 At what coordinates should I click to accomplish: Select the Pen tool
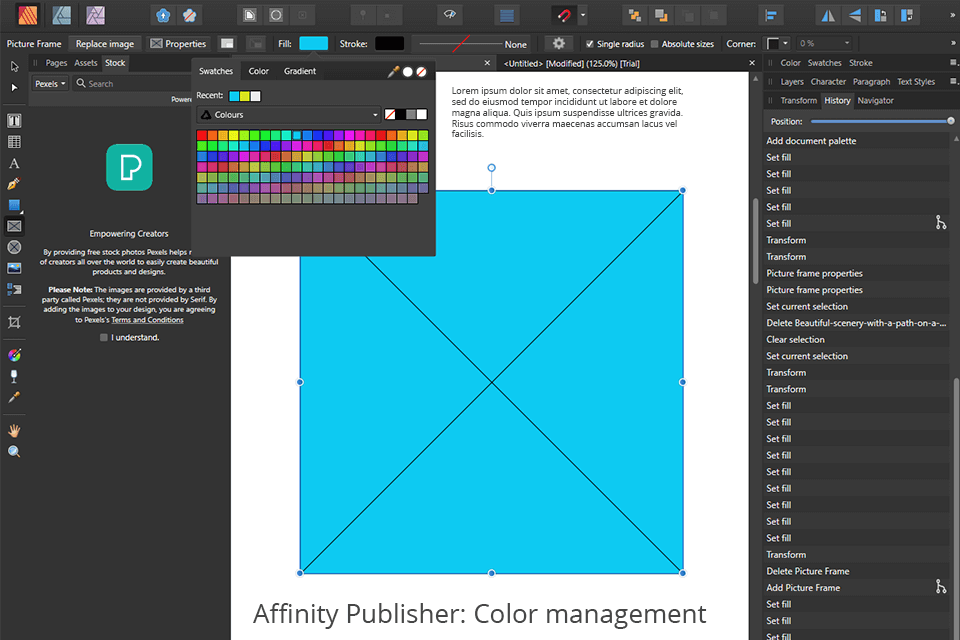coord(14,184)
